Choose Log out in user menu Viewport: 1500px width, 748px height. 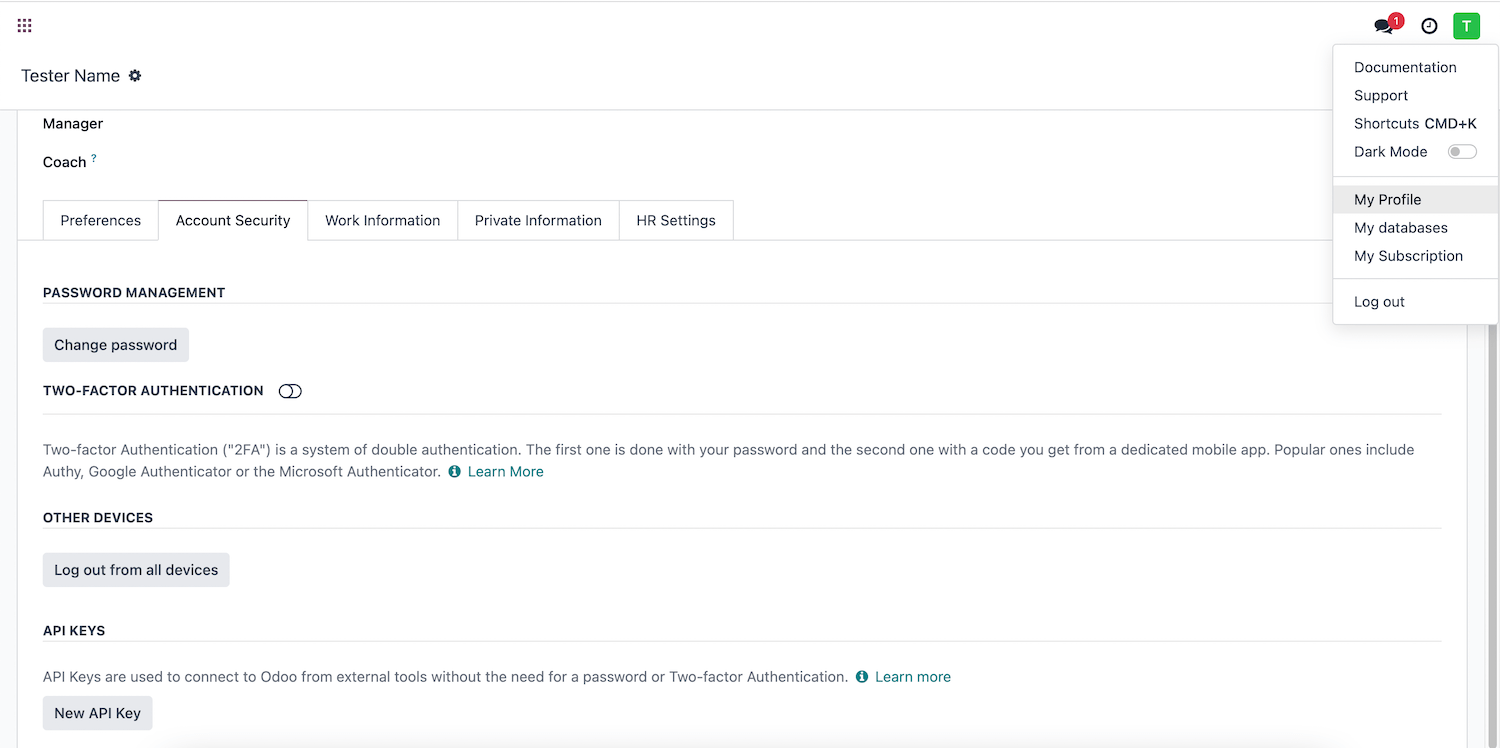click(1379, 302)
